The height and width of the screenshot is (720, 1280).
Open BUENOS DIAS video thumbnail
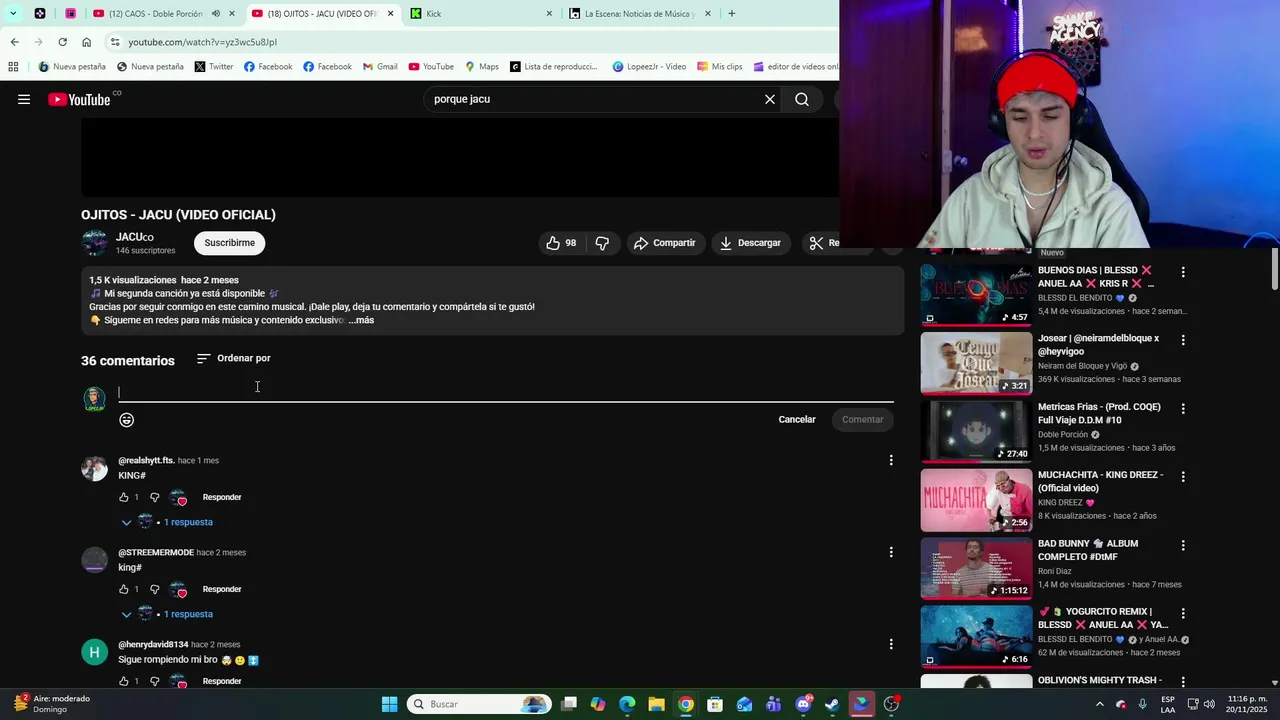(x=976, y=294)
